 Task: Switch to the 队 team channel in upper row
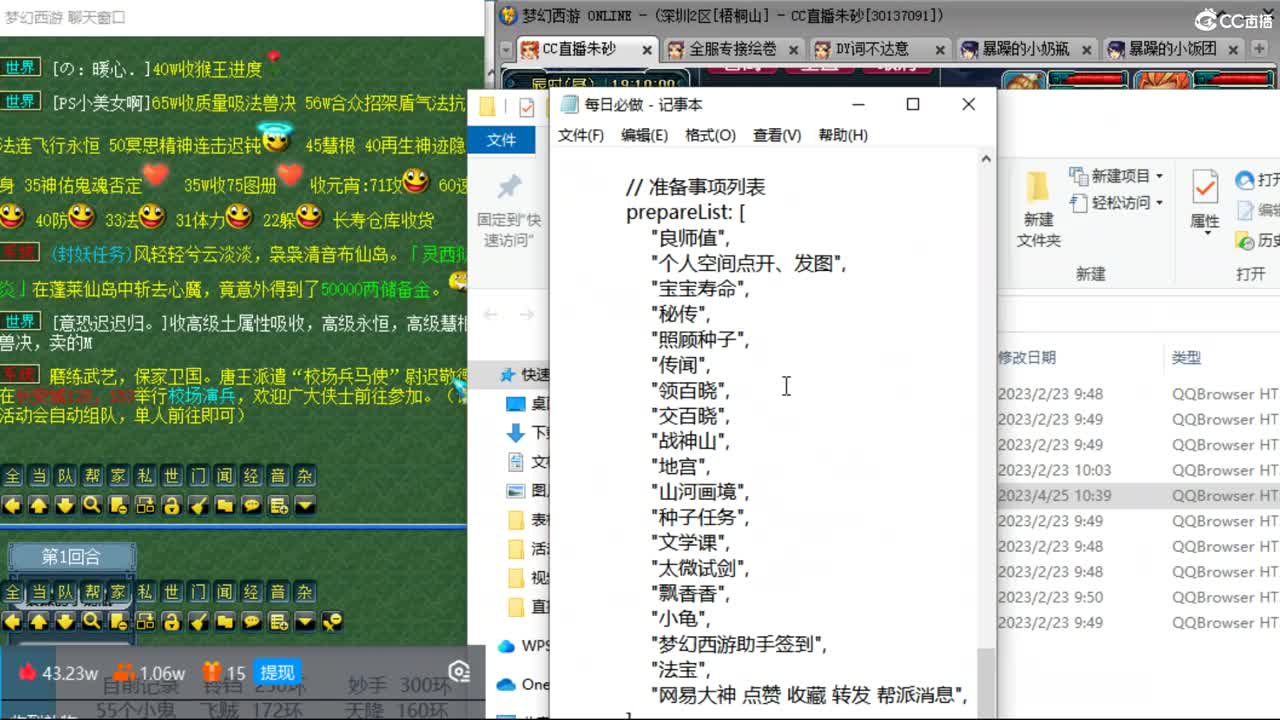pos(65,477)
